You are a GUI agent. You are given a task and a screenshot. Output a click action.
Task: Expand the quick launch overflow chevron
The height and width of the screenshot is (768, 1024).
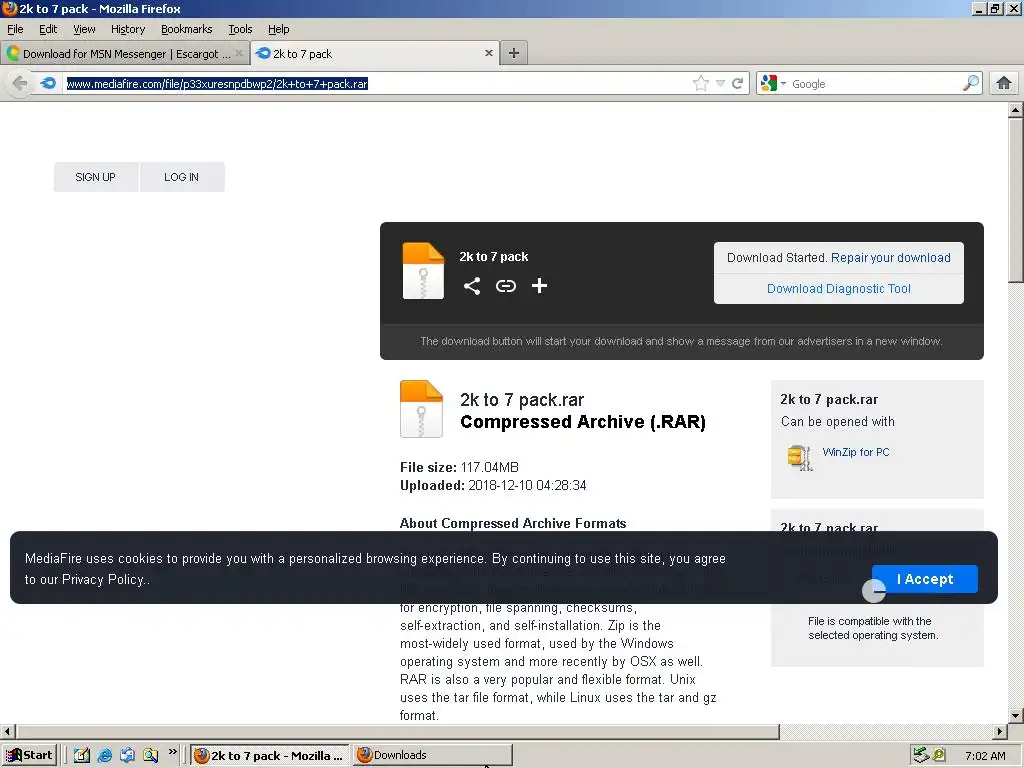(x=172, y=752)
